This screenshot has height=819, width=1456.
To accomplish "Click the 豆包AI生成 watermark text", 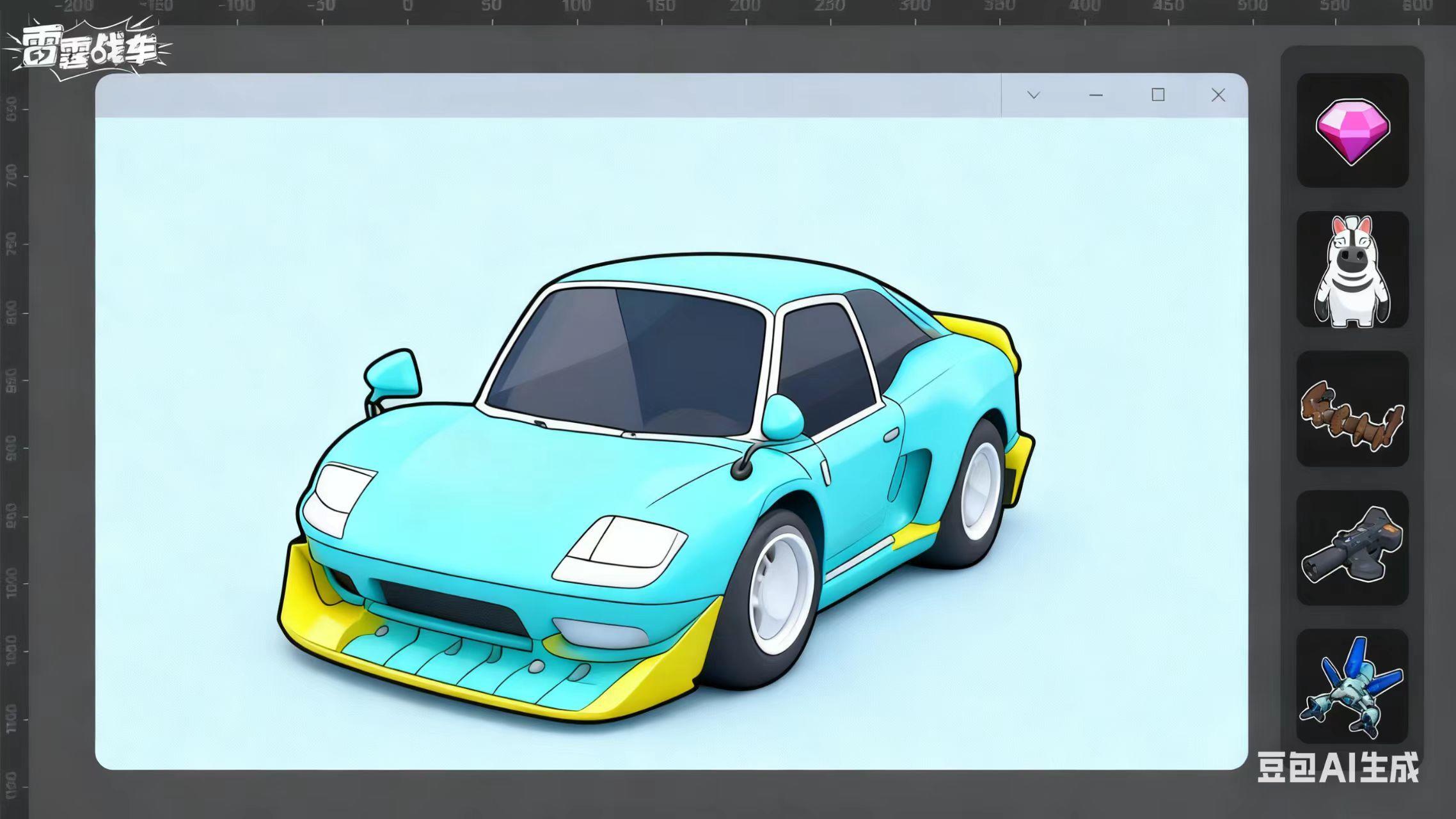I will click(1338, 767).
